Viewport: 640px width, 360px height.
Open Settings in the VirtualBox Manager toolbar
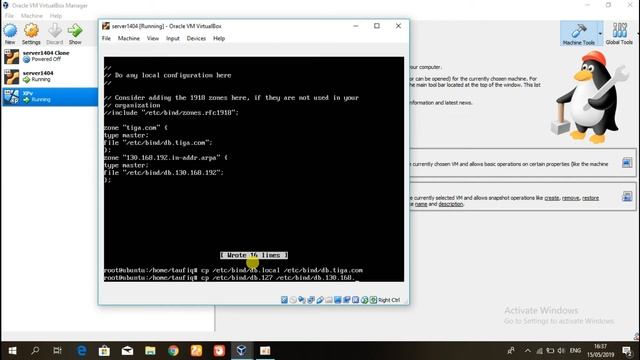pyautogui.click(x=31, y=34)
